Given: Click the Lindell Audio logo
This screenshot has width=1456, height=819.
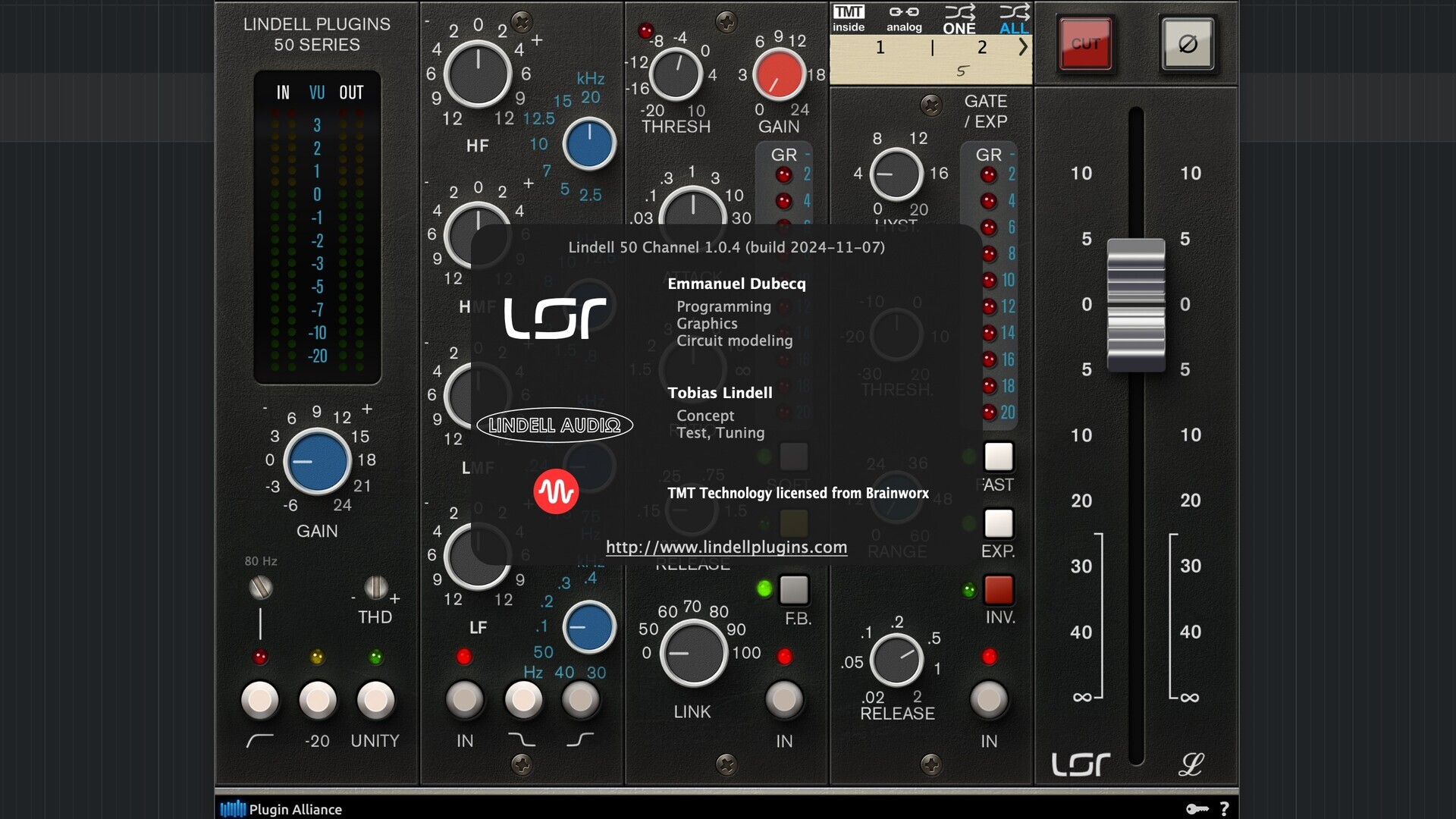Looking at the screenshot, I should 554,425.
